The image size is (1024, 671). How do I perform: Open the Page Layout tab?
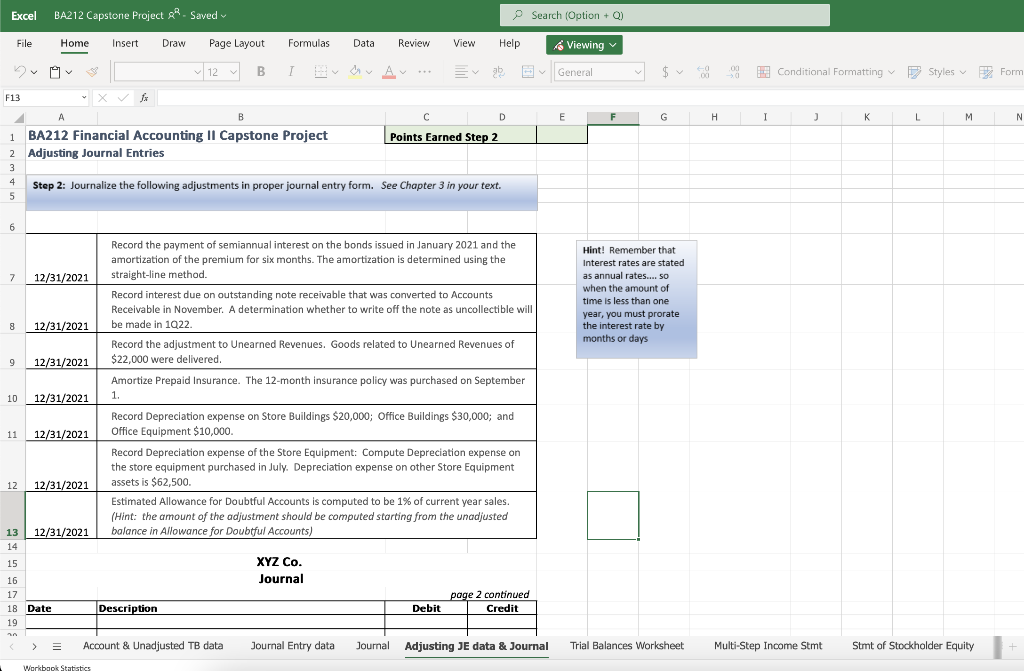pos(236,44)
